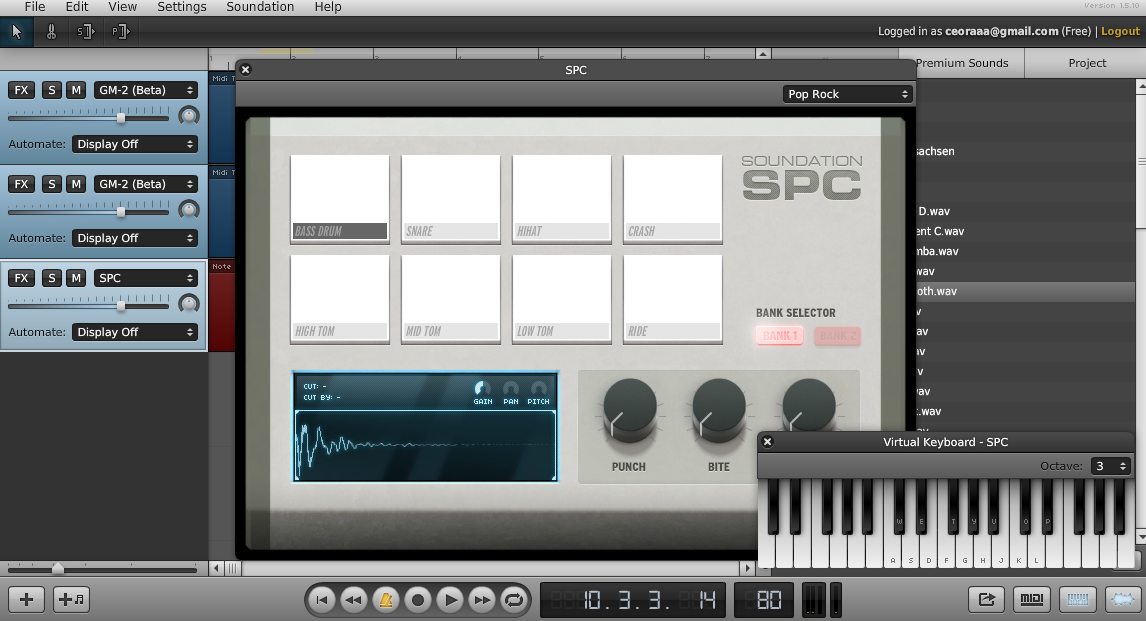Trigger the RIDE pad

coord(673,298)
